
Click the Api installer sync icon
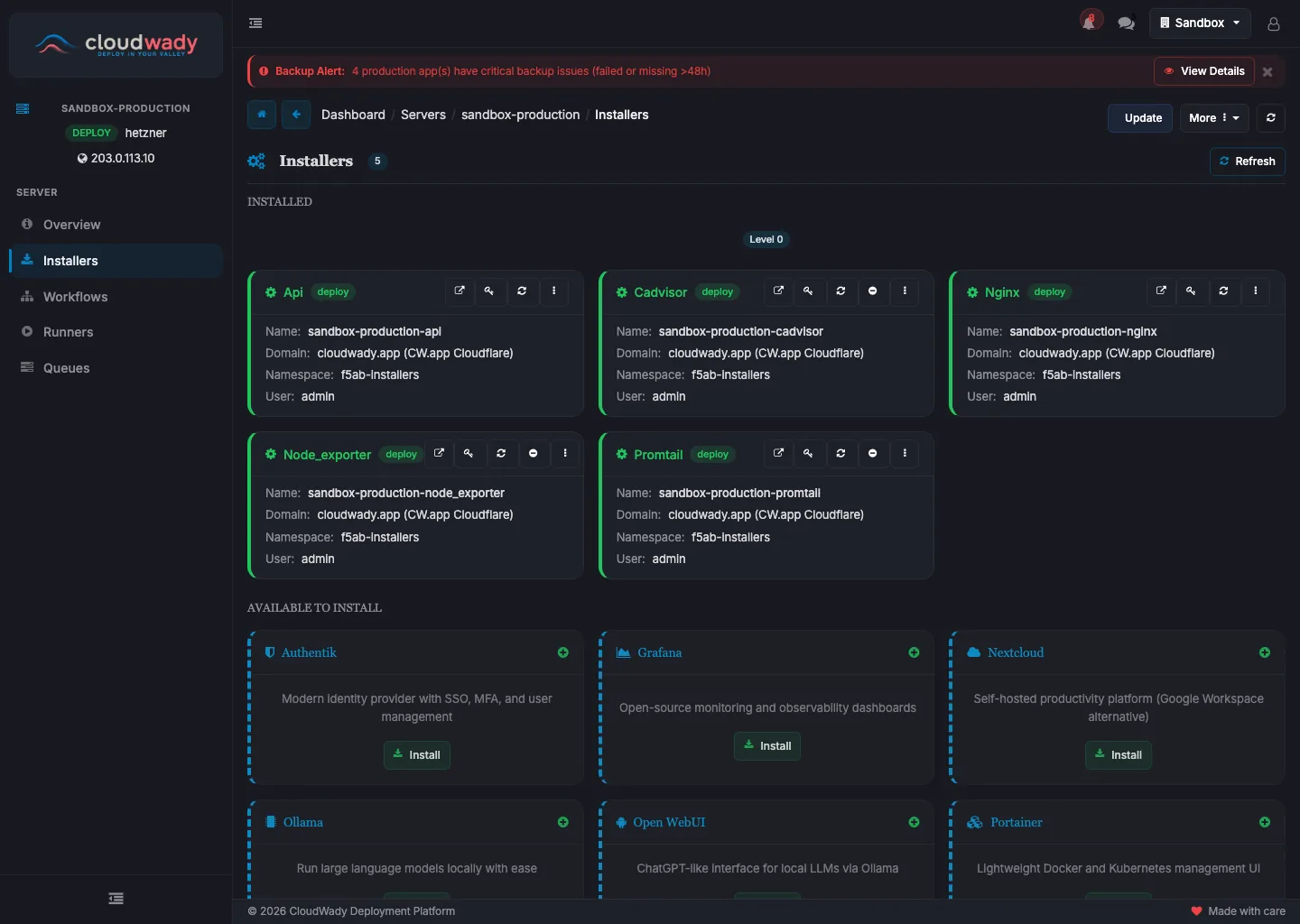pyautogui.click(x=522, y=291)
